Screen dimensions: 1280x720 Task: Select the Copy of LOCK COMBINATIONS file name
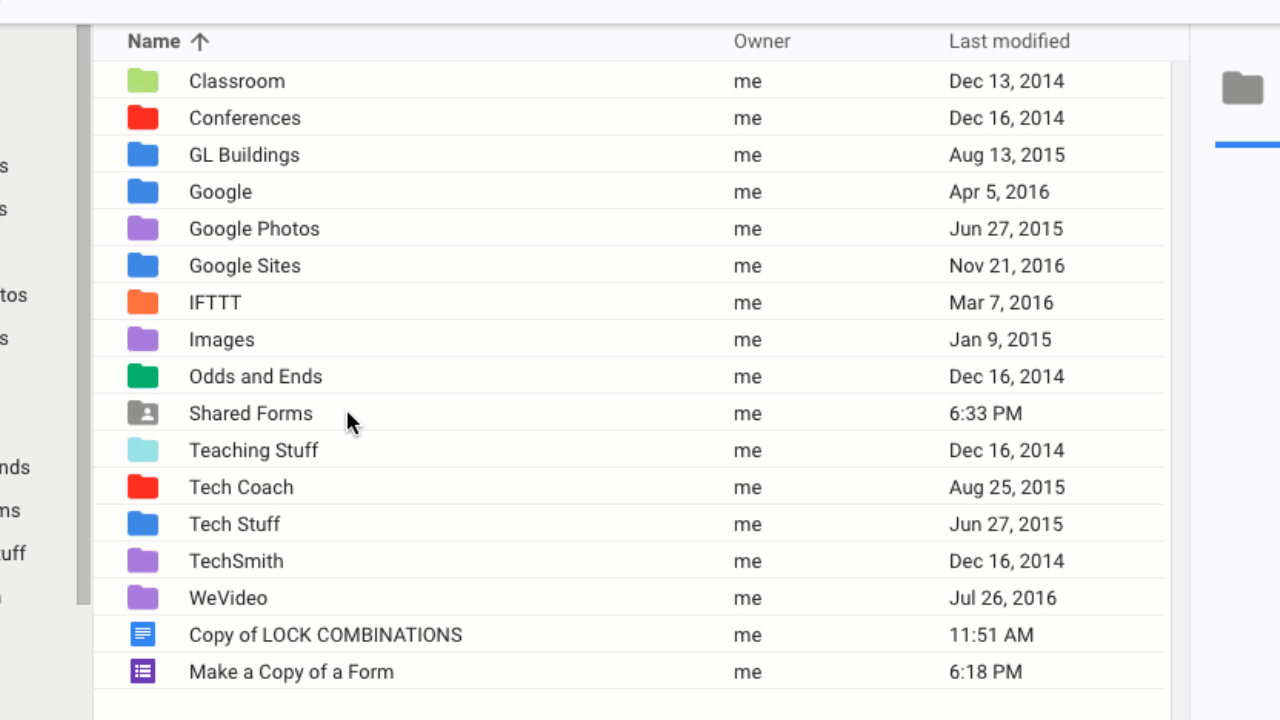pyautogui.click(x=326, y=635)
